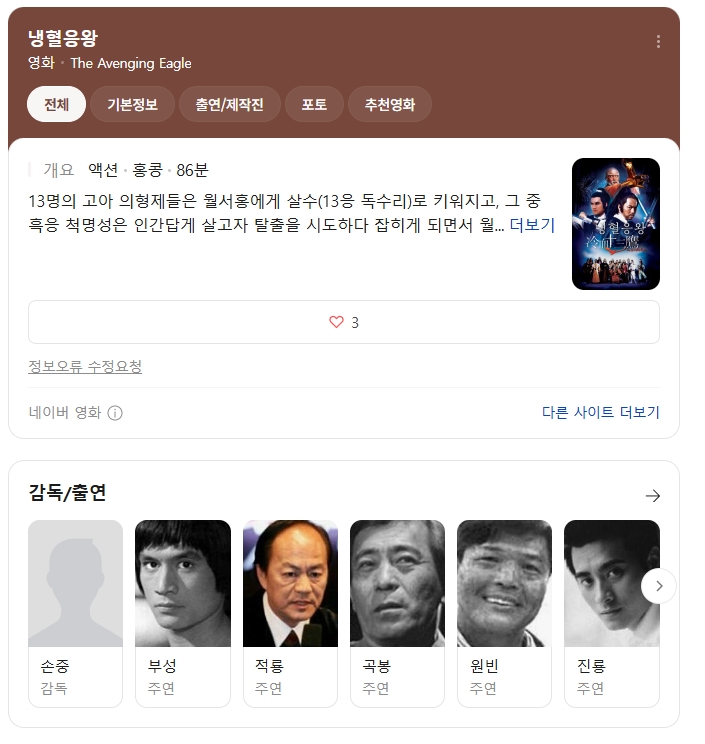The width and height of the screenshot is (705, 744).
Task: Click the 다른 사이트 더보기 link
Action: click(x=601, y=412)
